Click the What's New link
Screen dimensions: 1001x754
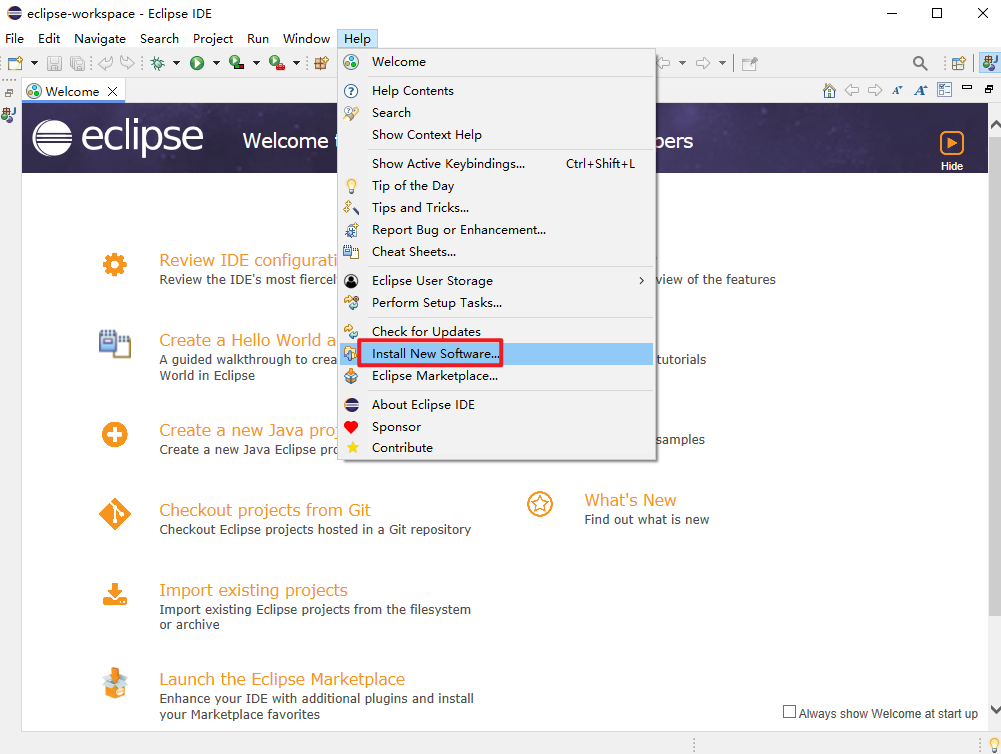point(630,500)
